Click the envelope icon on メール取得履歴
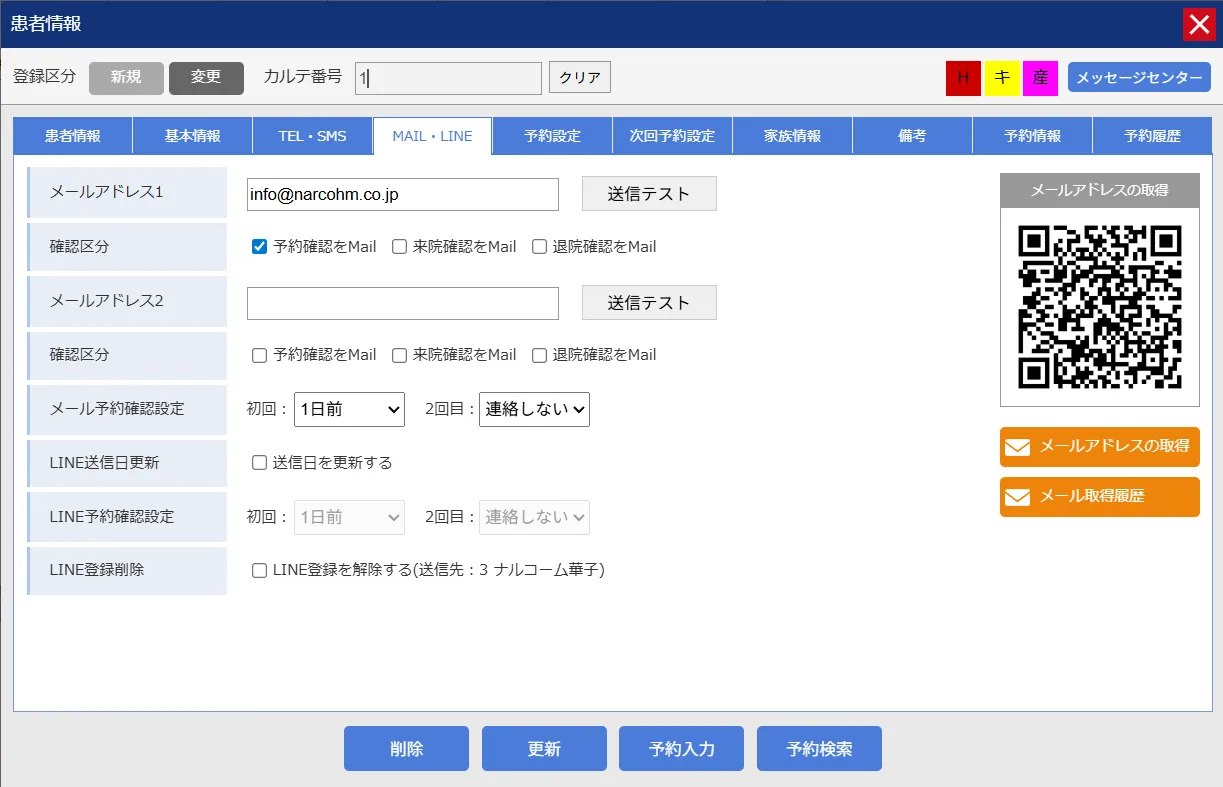 tap(1017, 497)
